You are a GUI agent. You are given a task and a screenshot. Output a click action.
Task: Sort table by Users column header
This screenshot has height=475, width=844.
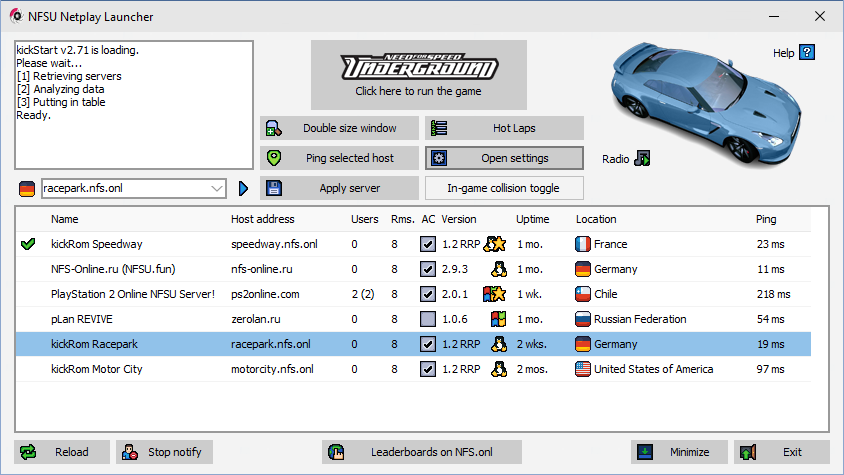coord(364,219)
